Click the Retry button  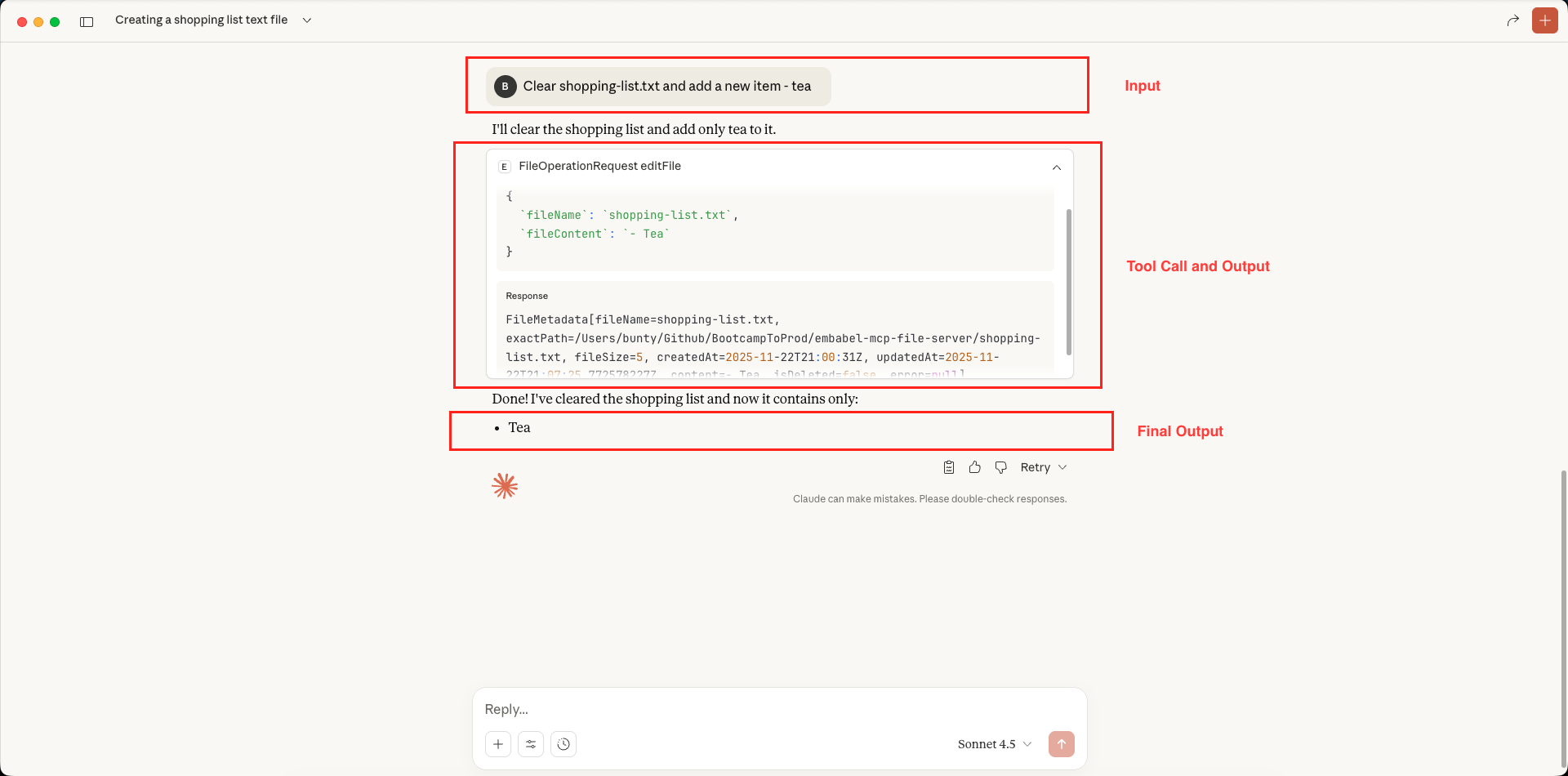point(1035,467)
